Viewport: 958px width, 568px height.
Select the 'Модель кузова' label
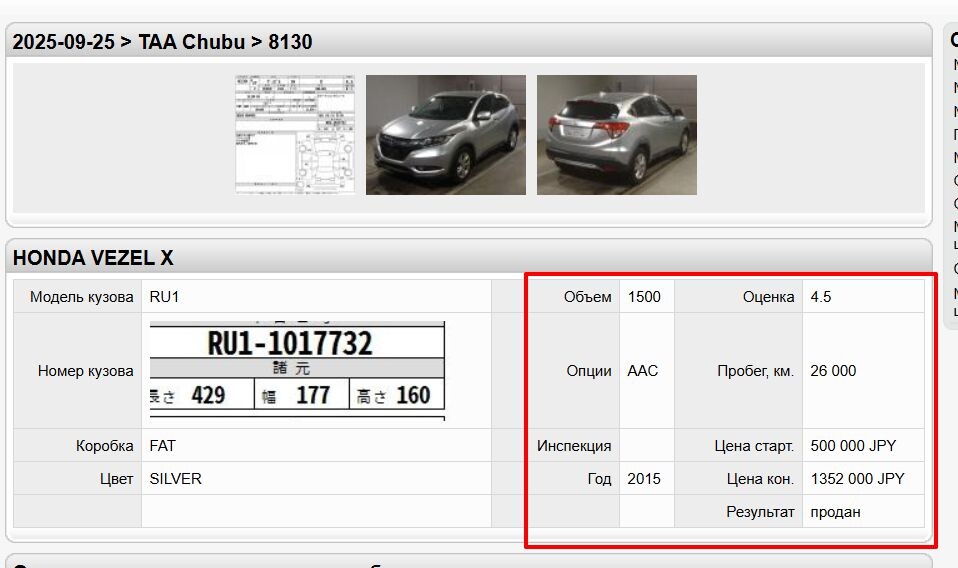pyautogui.click(x=82, y=297)
